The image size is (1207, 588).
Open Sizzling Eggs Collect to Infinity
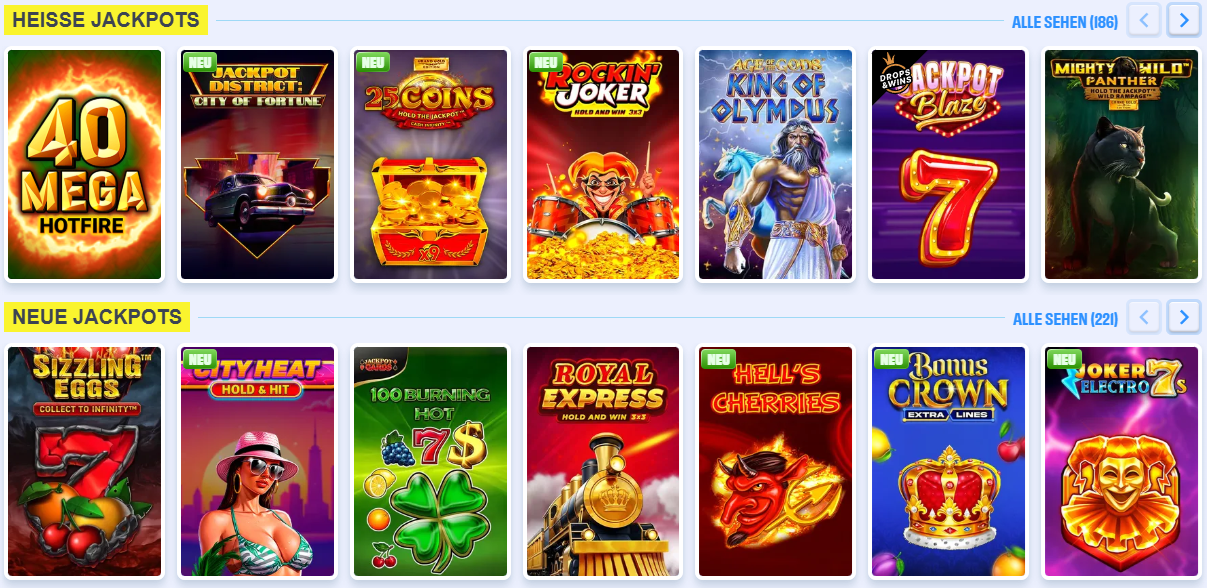click(85, 462)
